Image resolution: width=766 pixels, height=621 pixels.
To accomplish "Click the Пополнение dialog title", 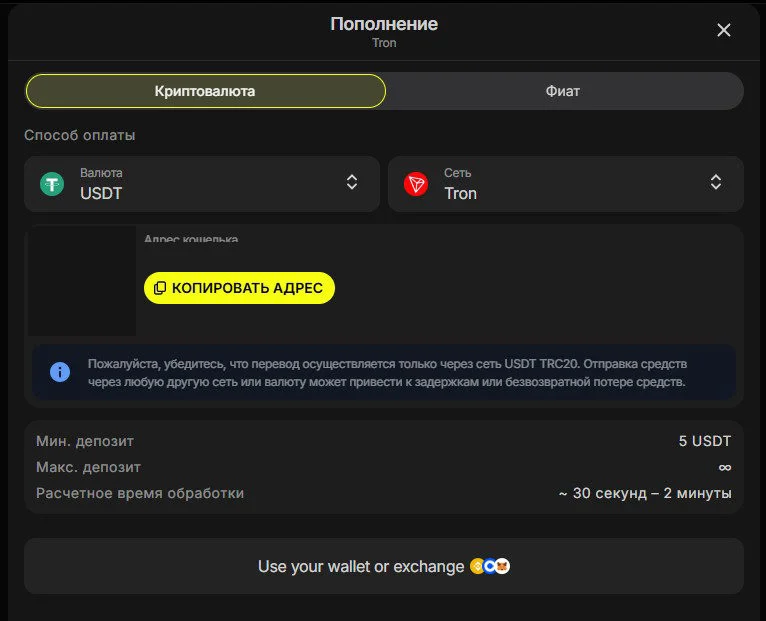I will [384, 24].
